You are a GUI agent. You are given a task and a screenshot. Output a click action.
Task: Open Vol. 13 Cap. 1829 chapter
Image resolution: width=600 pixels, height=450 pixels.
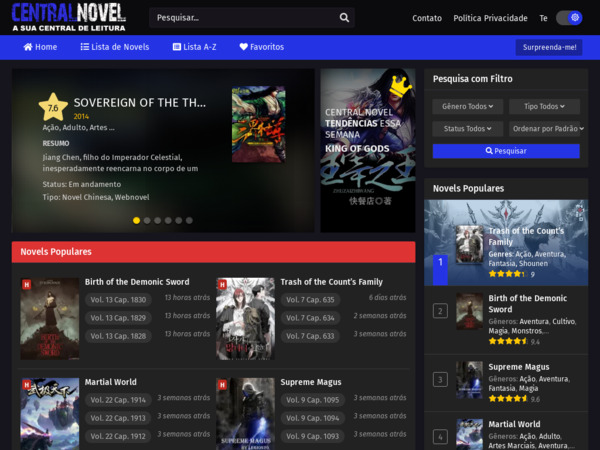(x=118, y=318)
